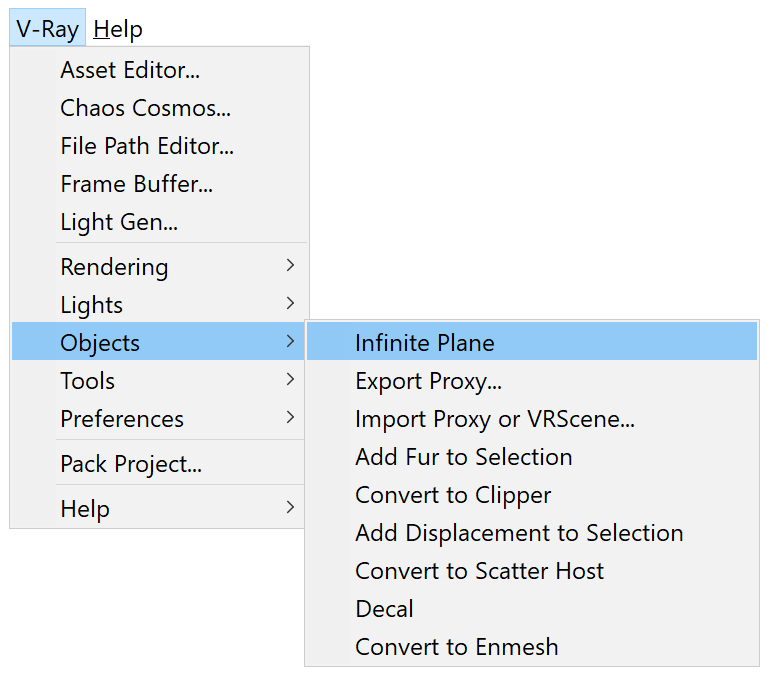Select Convert to Scatter Host
The image size is (773, 677).
pos(531,570)
